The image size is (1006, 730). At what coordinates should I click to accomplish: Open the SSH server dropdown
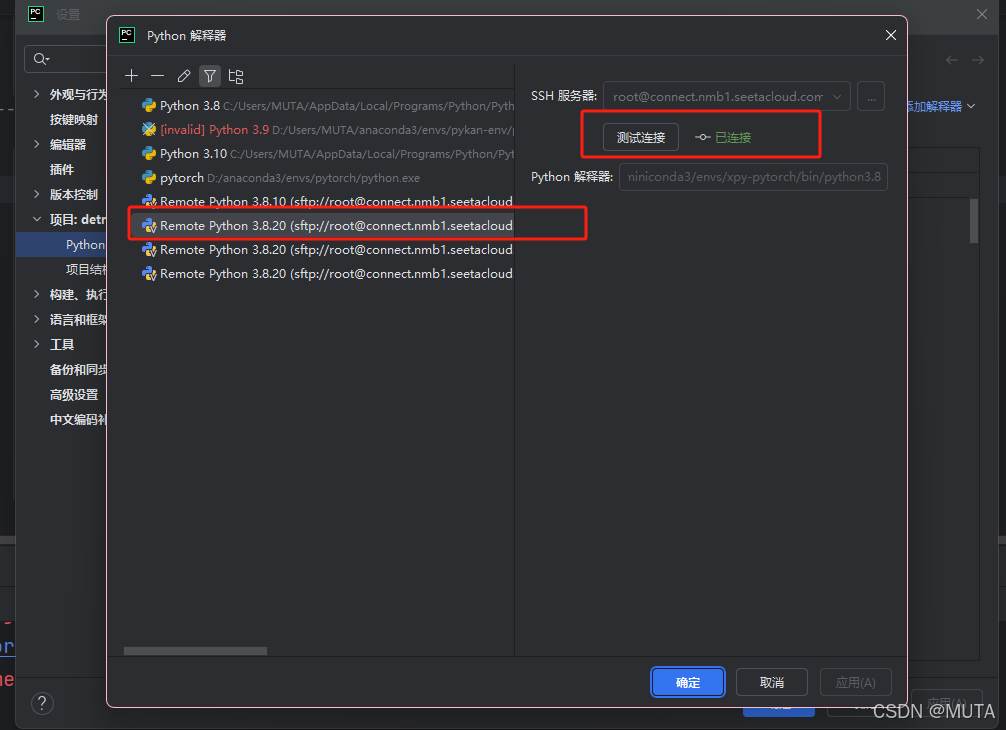[x=727, y=96]
